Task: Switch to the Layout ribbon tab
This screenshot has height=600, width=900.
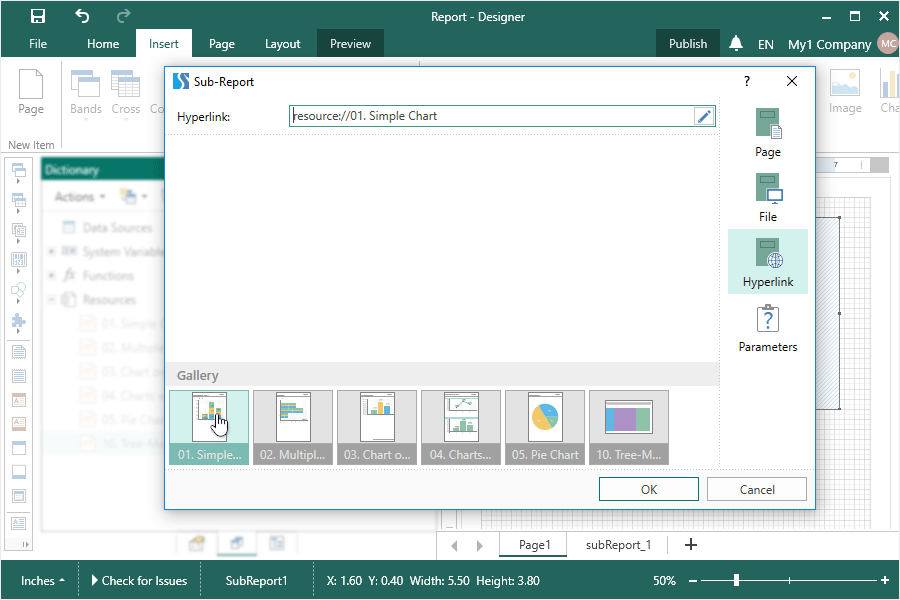Action: pyautogui.click(x=282, y=44)
